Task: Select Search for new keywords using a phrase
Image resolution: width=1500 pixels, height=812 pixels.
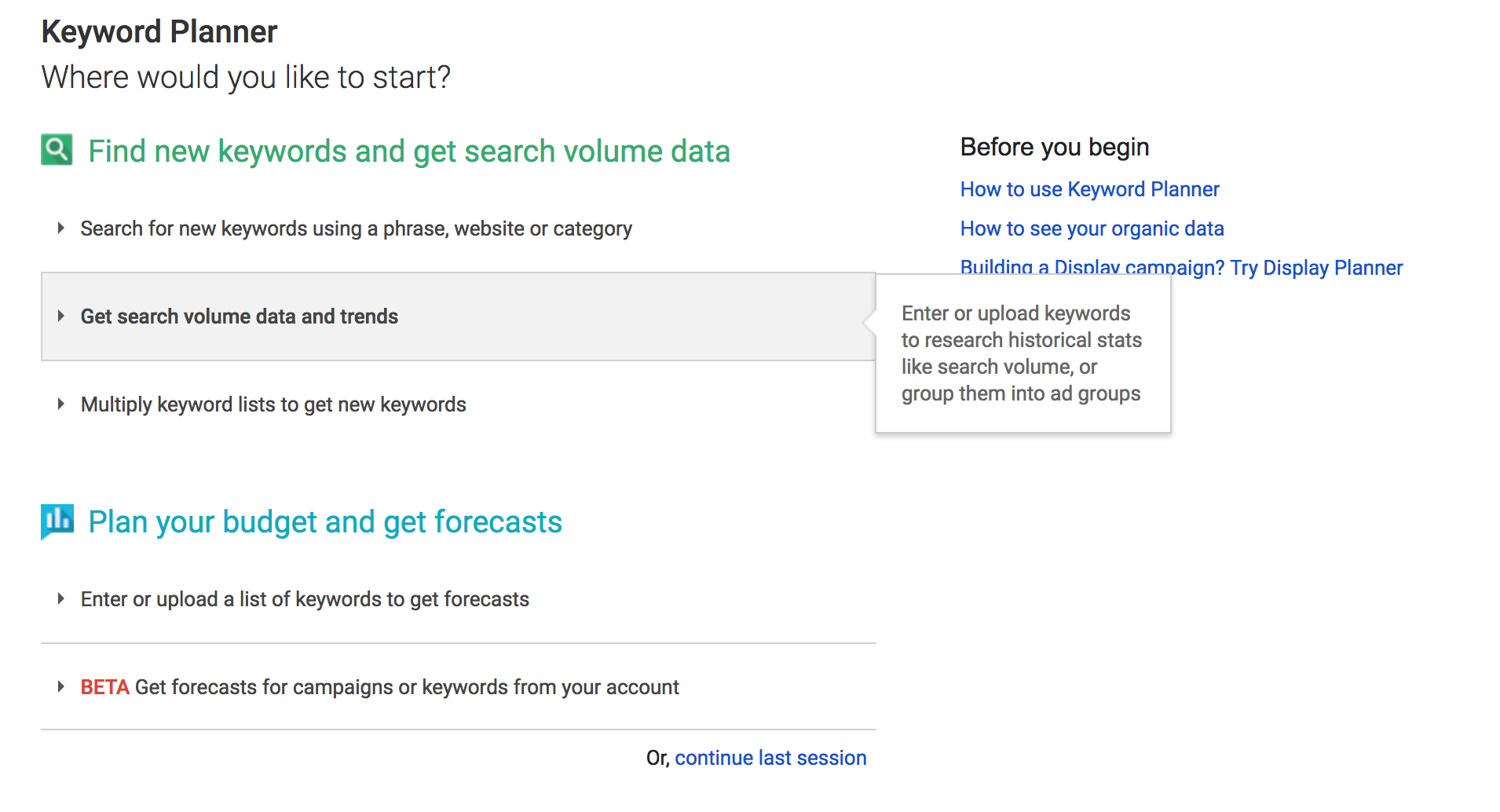Action: (356, 229)
